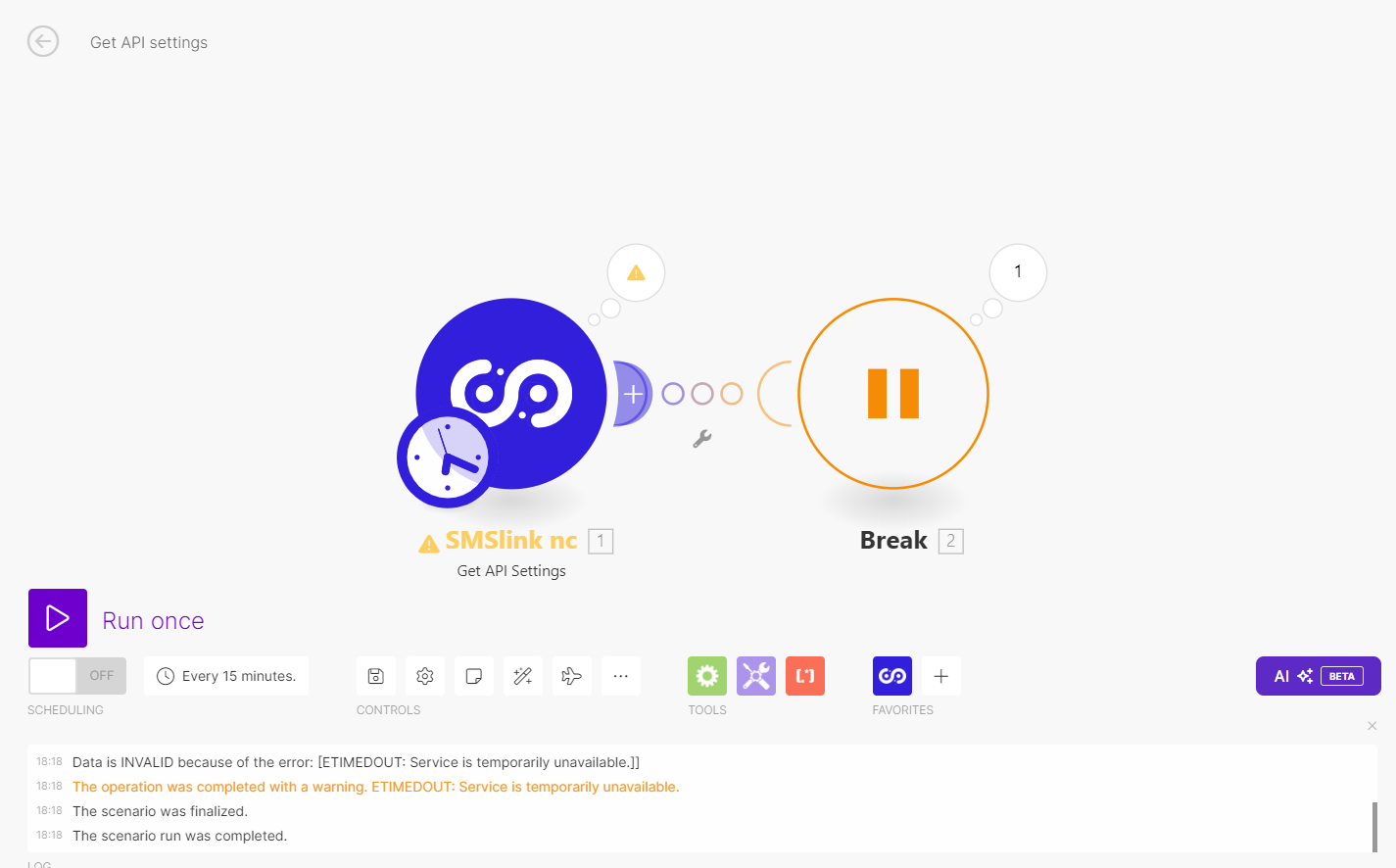Click the back arrow icon
Image resolution: width=1396 pixels, height=868 pixels.
coord(43,41)
